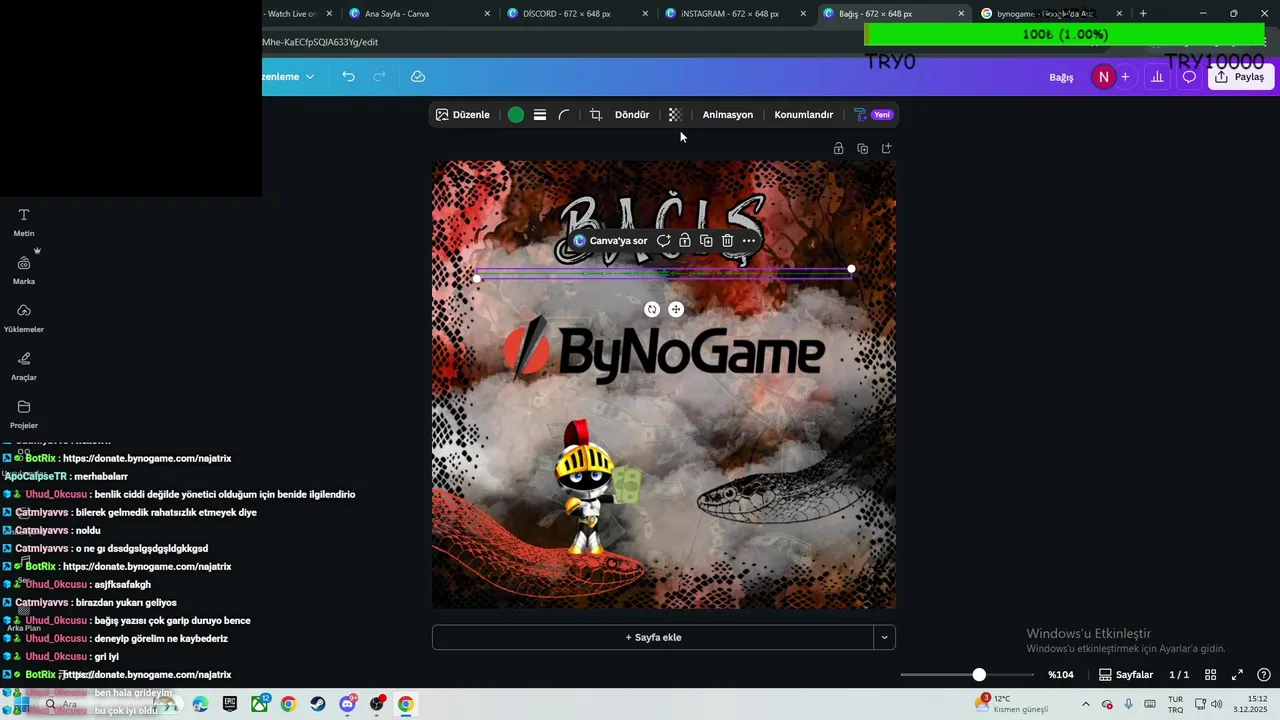Open the Düzenle image edit option
Viewport: 1280px width, 720px height.
(462, 115)
